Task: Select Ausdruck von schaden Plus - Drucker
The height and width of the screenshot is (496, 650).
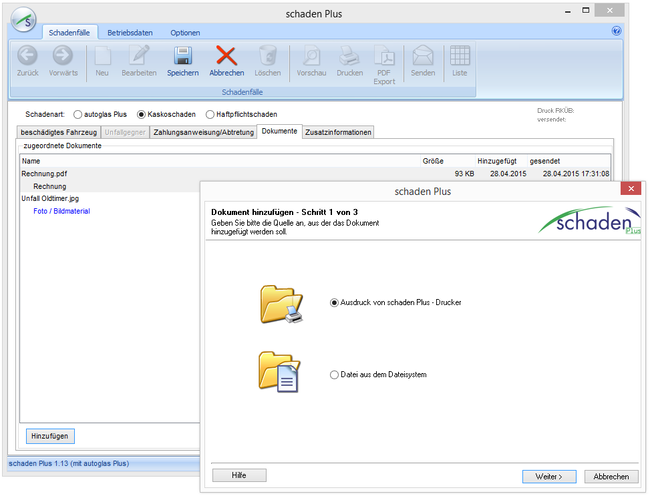Action: point(335,302)
